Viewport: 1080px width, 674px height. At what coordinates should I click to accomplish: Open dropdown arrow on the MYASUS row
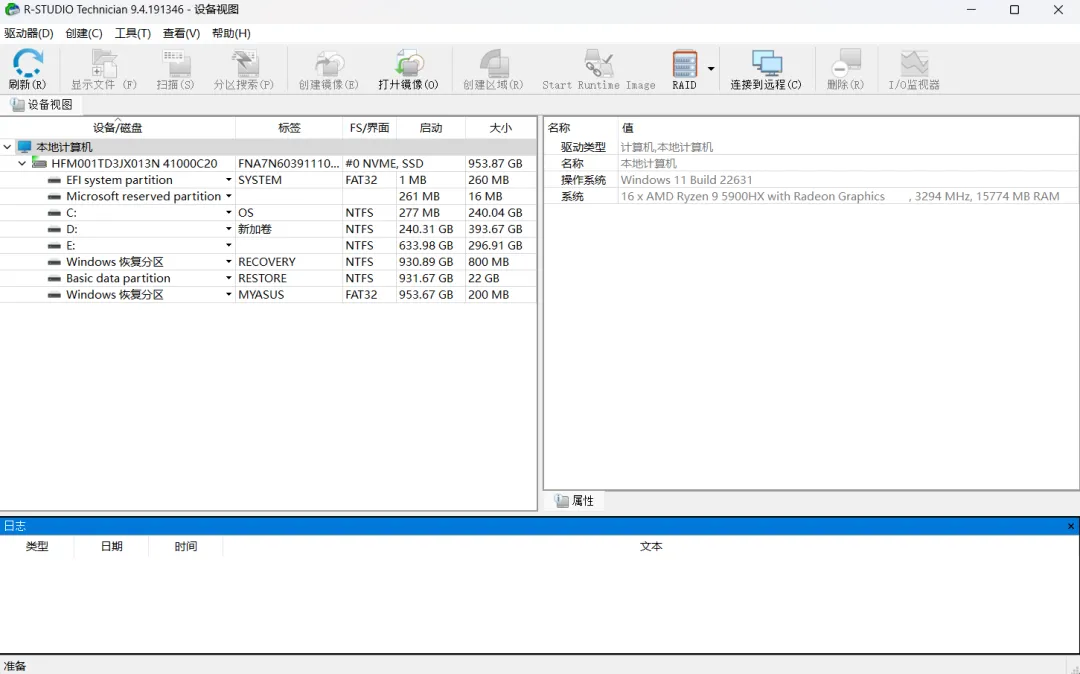click(228, 295)
